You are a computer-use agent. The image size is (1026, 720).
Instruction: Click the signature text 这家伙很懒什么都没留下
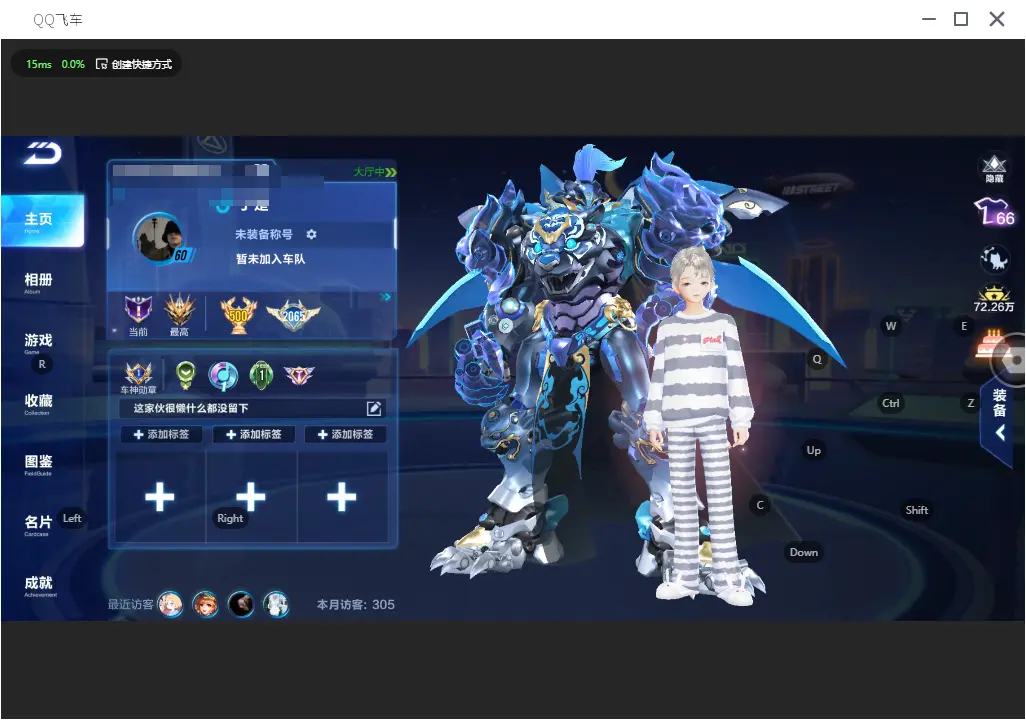click(190, 408)
